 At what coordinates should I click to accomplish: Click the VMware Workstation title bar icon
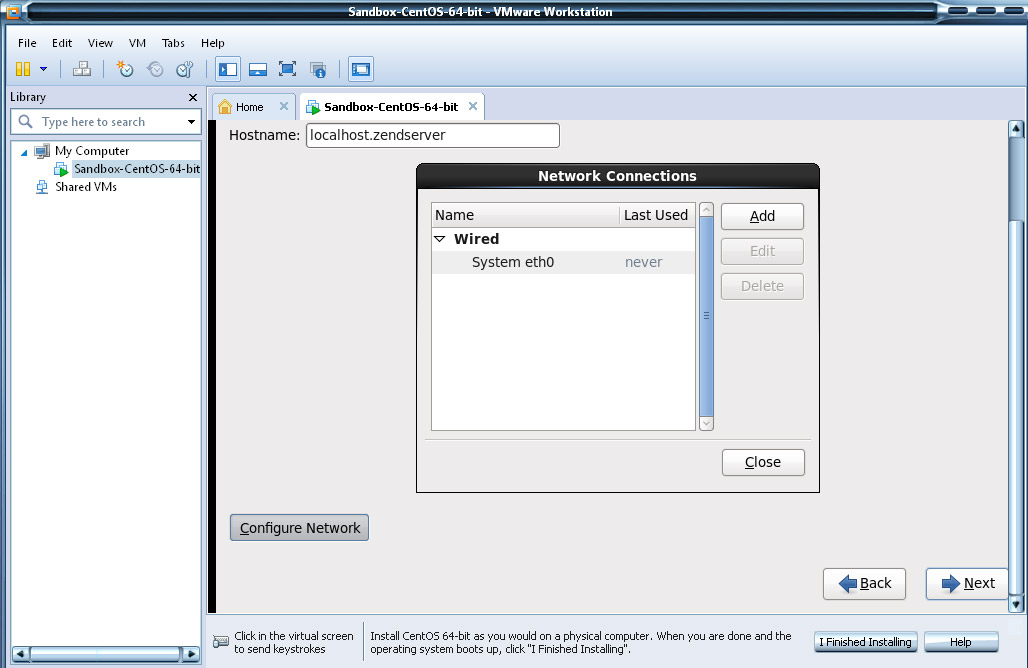coord(14,12)
